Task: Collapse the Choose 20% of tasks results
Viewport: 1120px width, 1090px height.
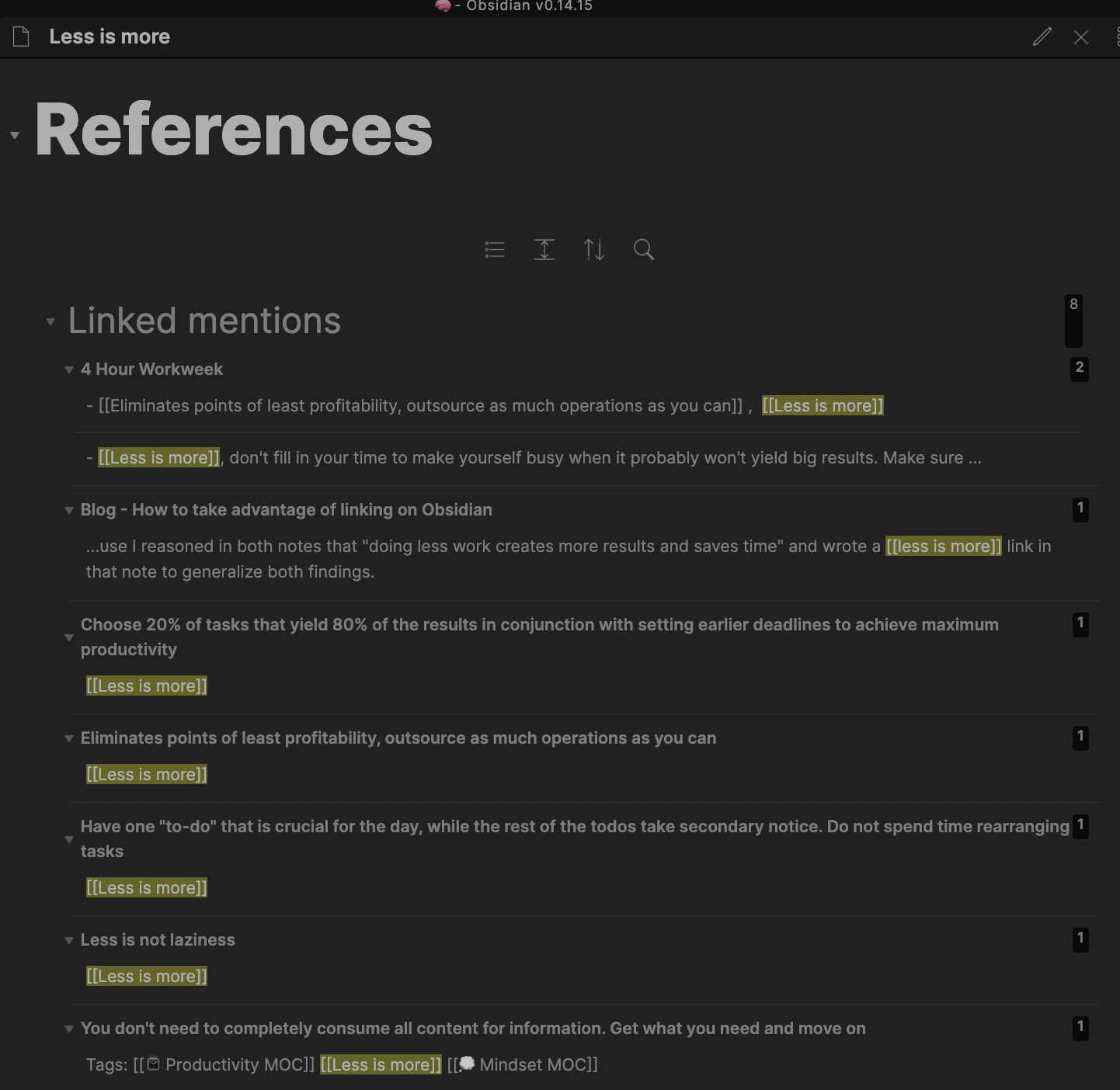Action: [69, 637]
